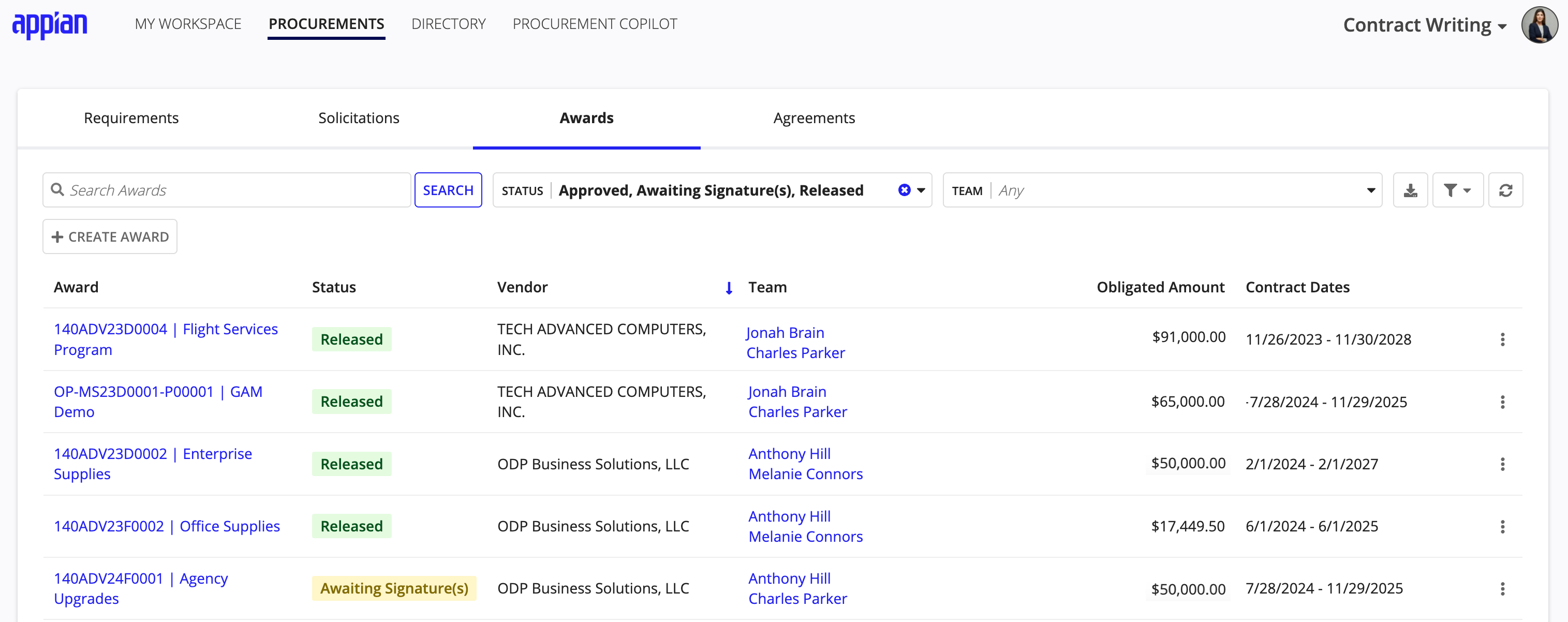The width and height of the screenshot is (1568, 622).
Task: Switch to the Solicitations tab
Action: 359,118
